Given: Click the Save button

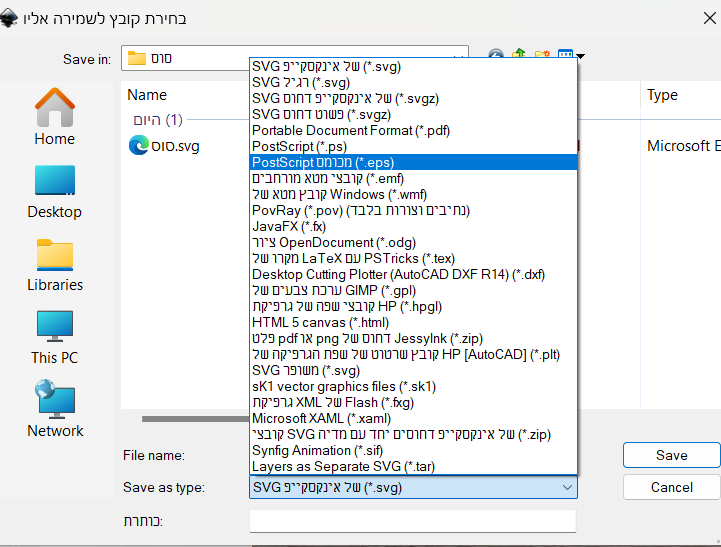Looking at the screenshot, I should (x=671, y=455).
